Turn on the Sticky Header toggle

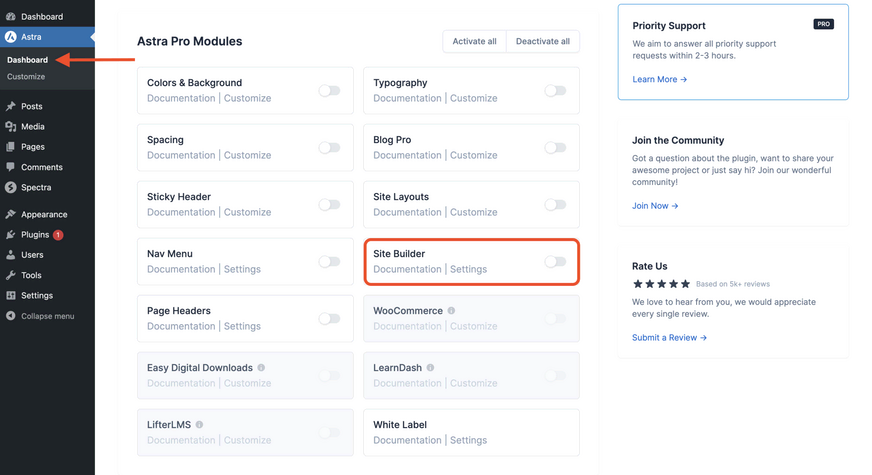point(328,205)
